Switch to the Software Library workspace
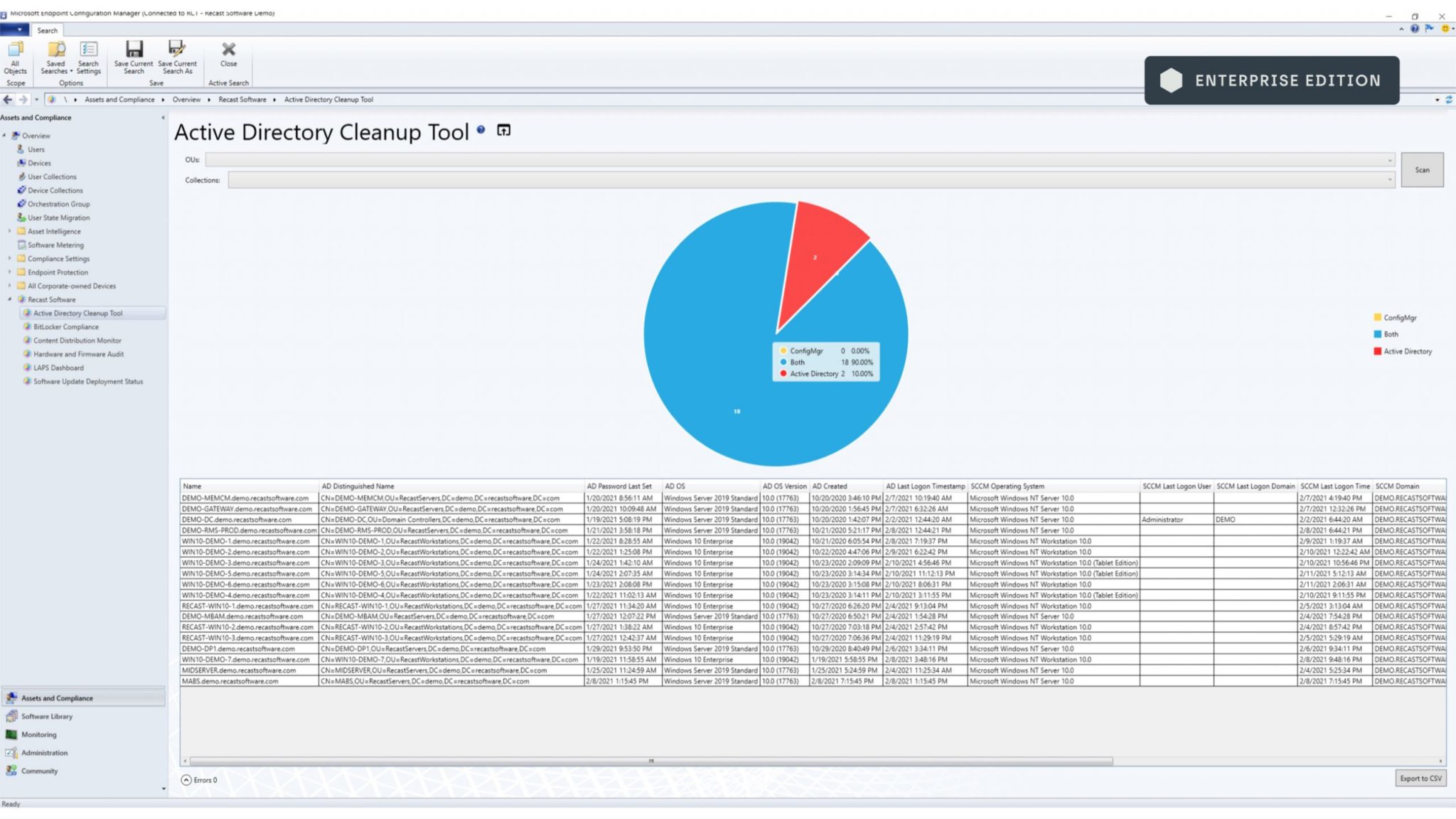The width and height of the screenshot is (1456, 819). coord(47,717)
